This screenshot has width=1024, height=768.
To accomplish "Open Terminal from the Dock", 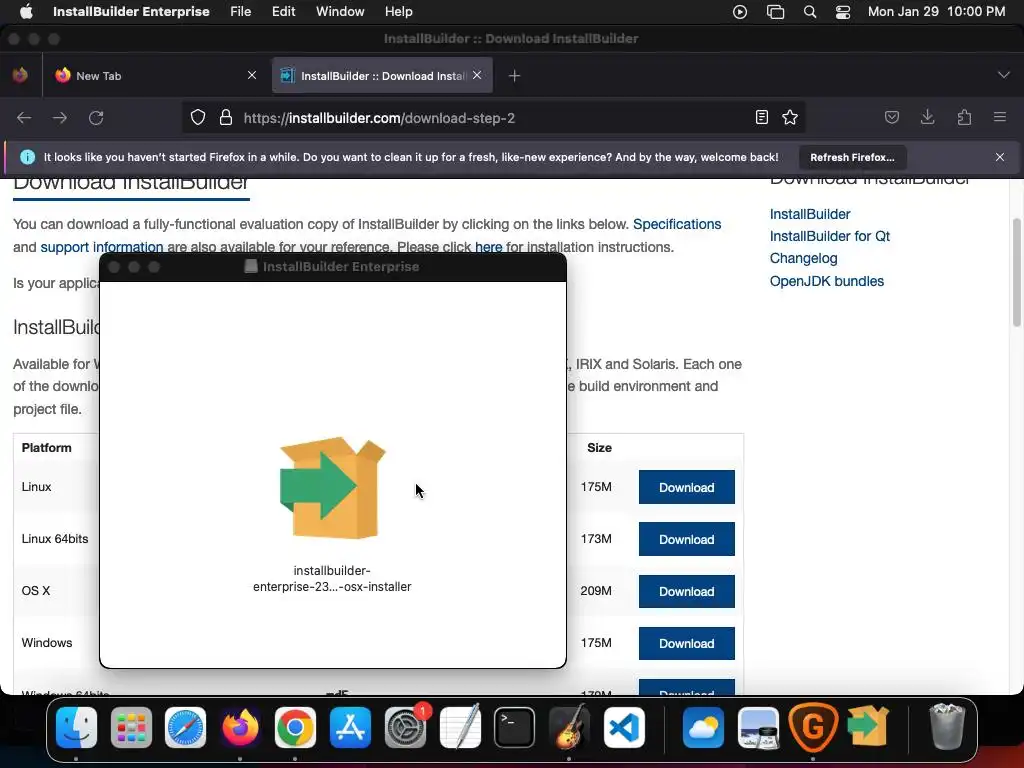I will (515, 728).
